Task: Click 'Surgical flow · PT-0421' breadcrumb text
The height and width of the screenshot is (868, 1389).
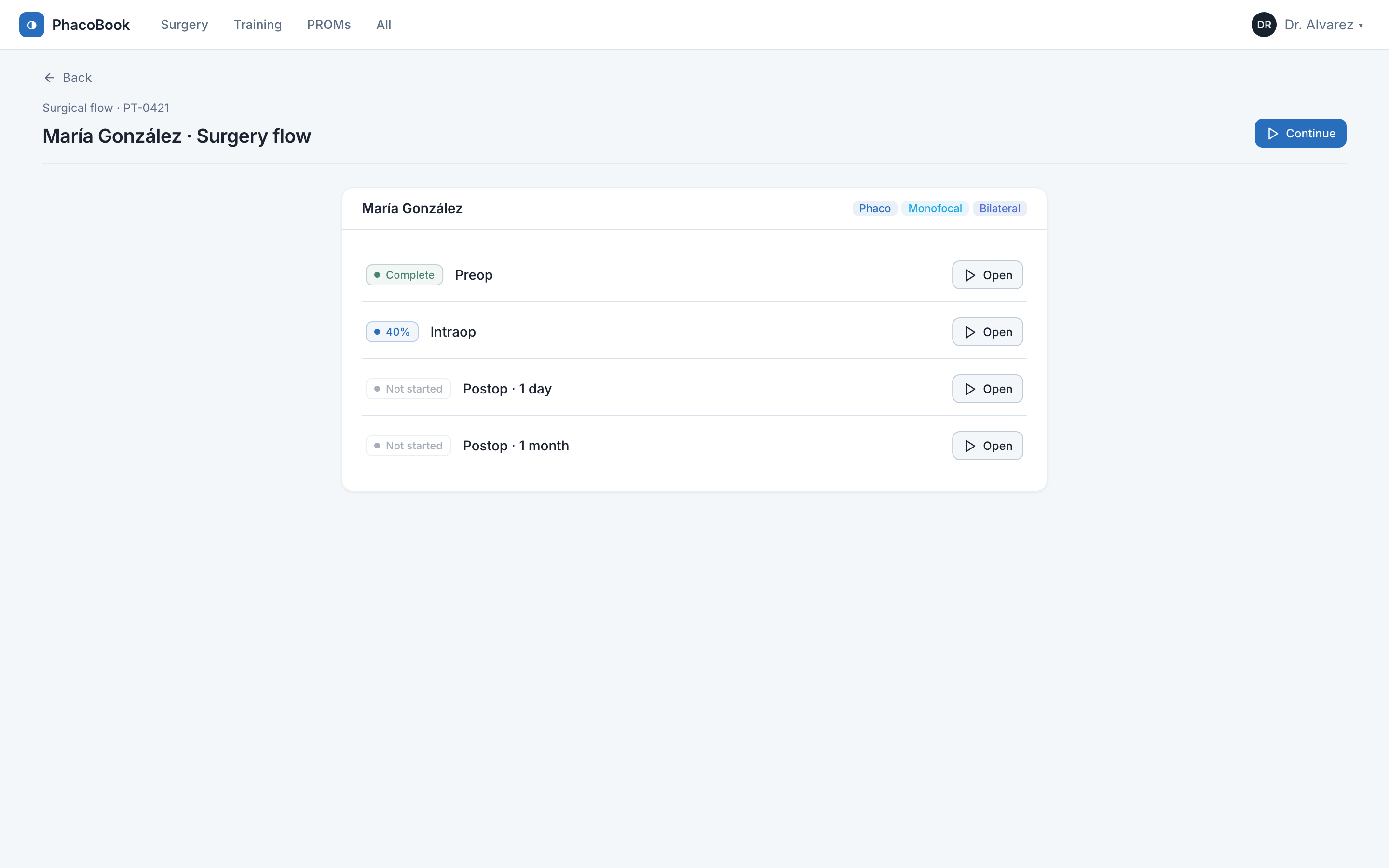Action: tap(106, 108)
